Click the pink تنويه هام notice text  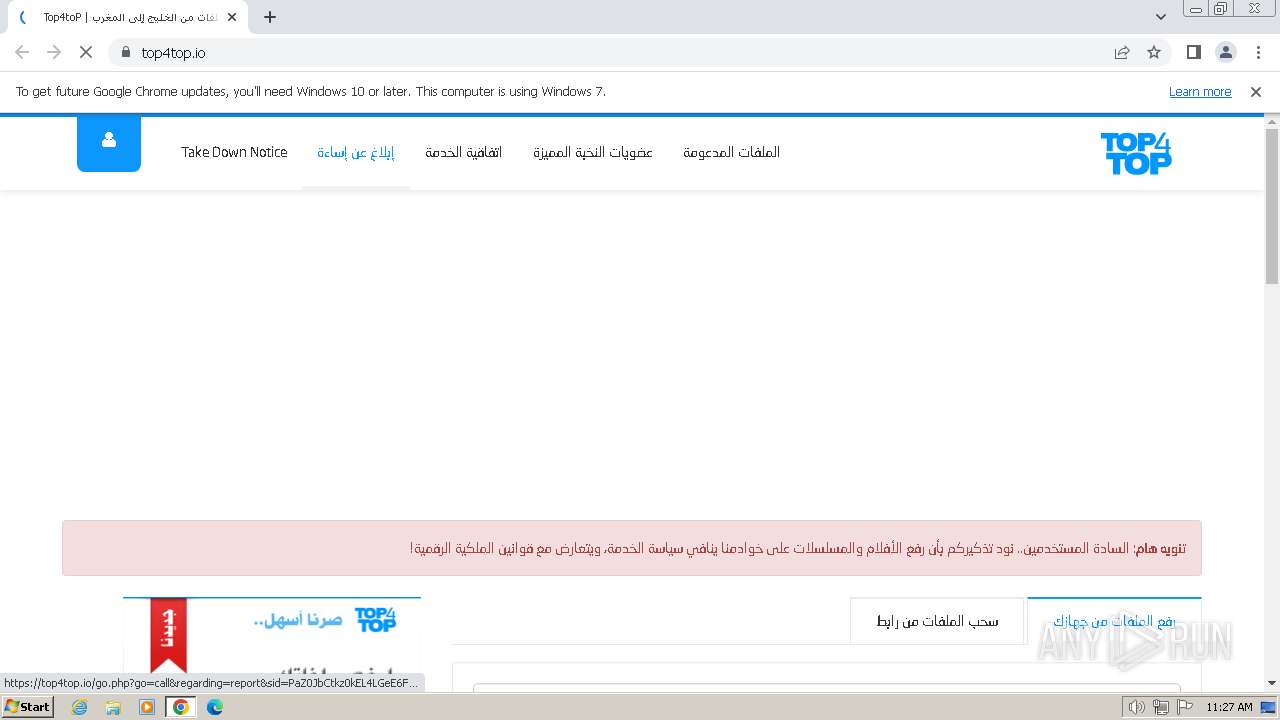[798, 548]
